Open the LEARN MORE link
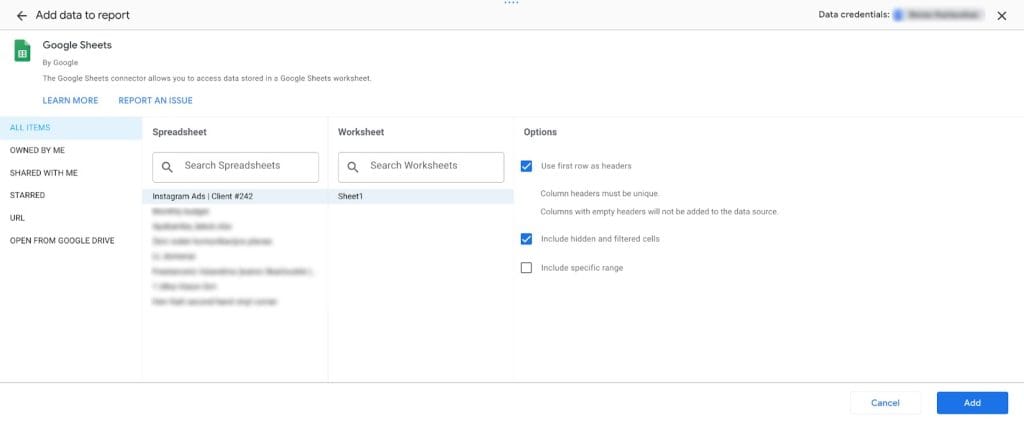This screenshot has width=1024, height=426. pyautogui.click(x=70, y=100)
